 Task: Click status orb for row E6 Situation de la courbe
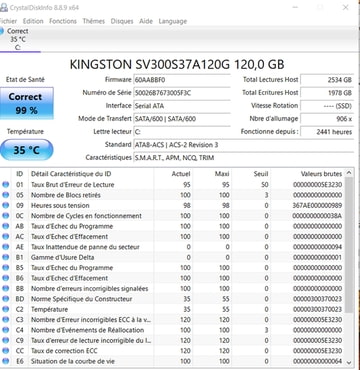pos(5,361)
